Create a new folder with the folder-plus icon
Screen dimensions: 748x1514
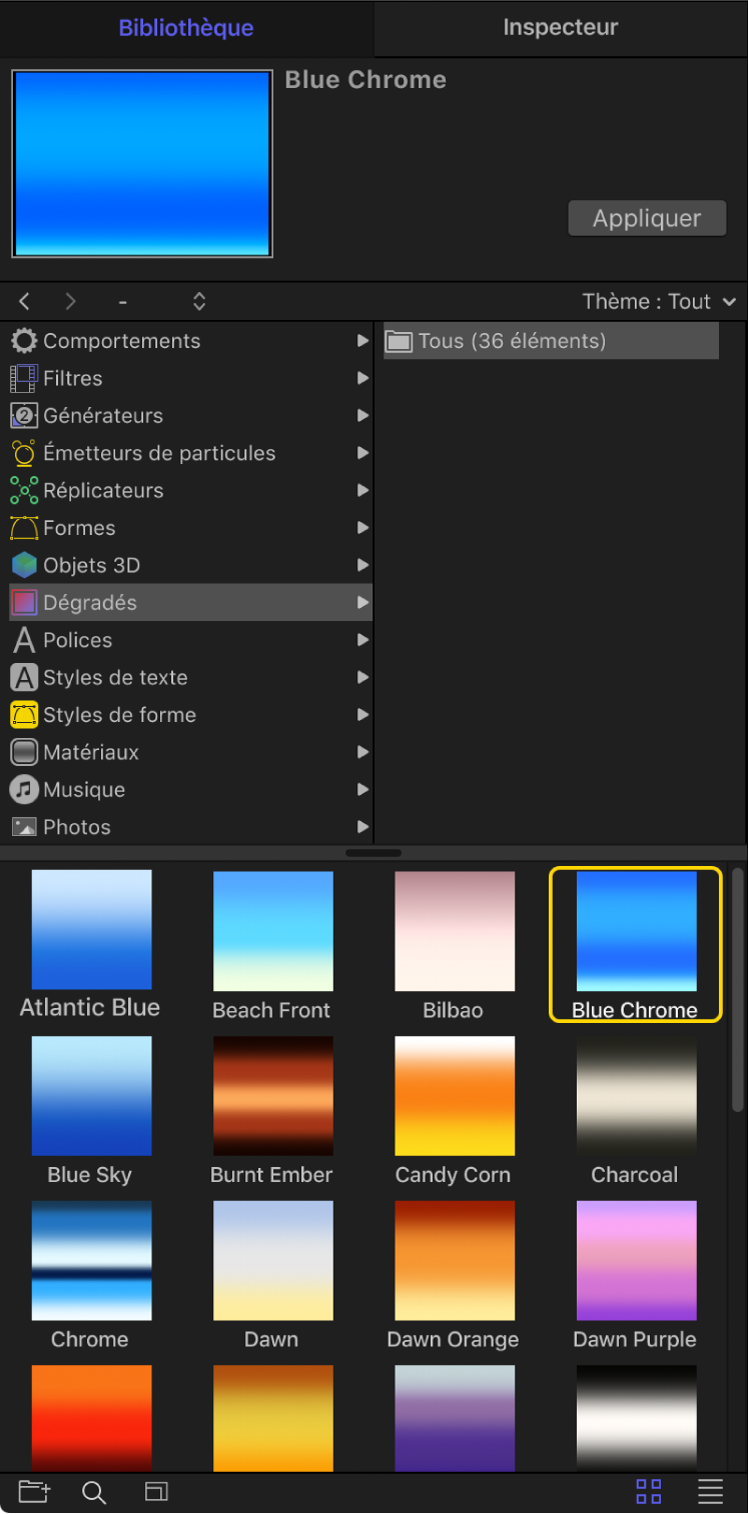coord(34,1492)
